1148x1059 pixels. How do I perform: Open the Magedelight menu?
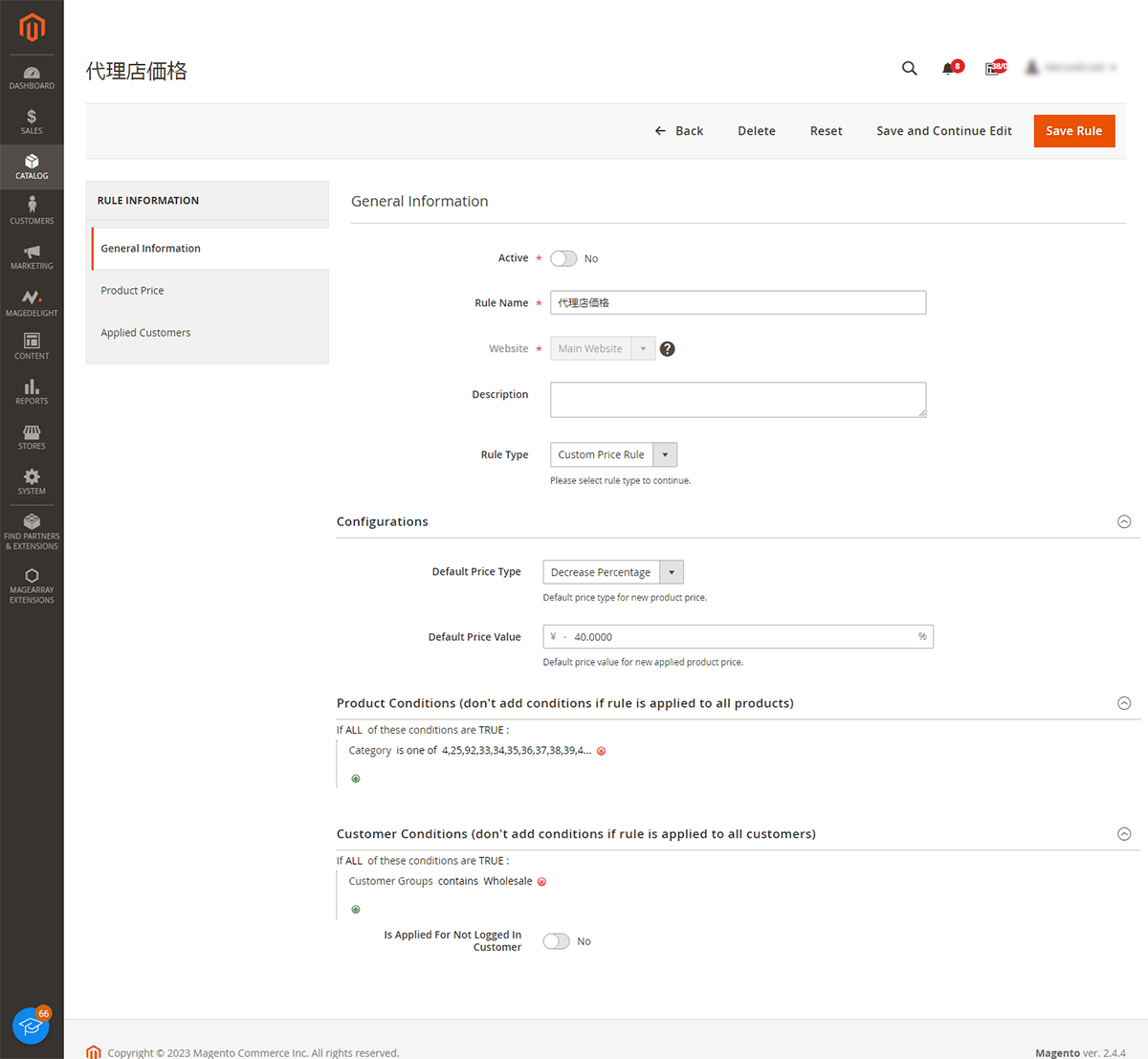tap(32, 303)
